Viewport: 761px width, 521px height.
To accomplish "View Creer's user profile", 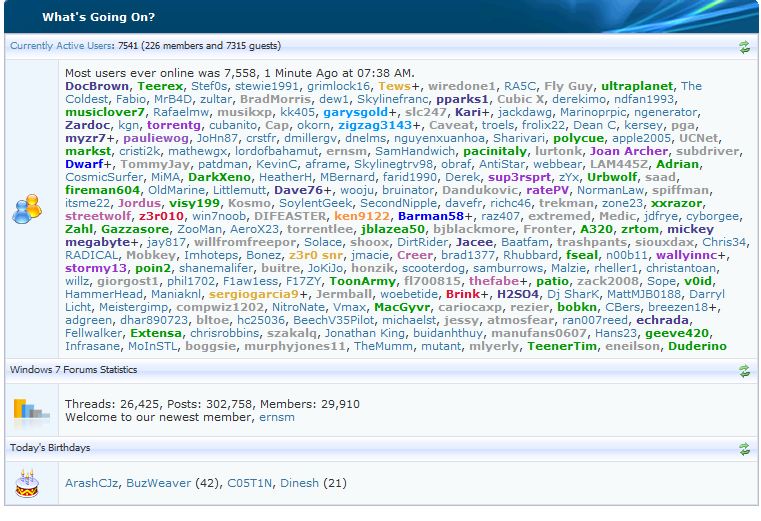I will pos(414,255).
